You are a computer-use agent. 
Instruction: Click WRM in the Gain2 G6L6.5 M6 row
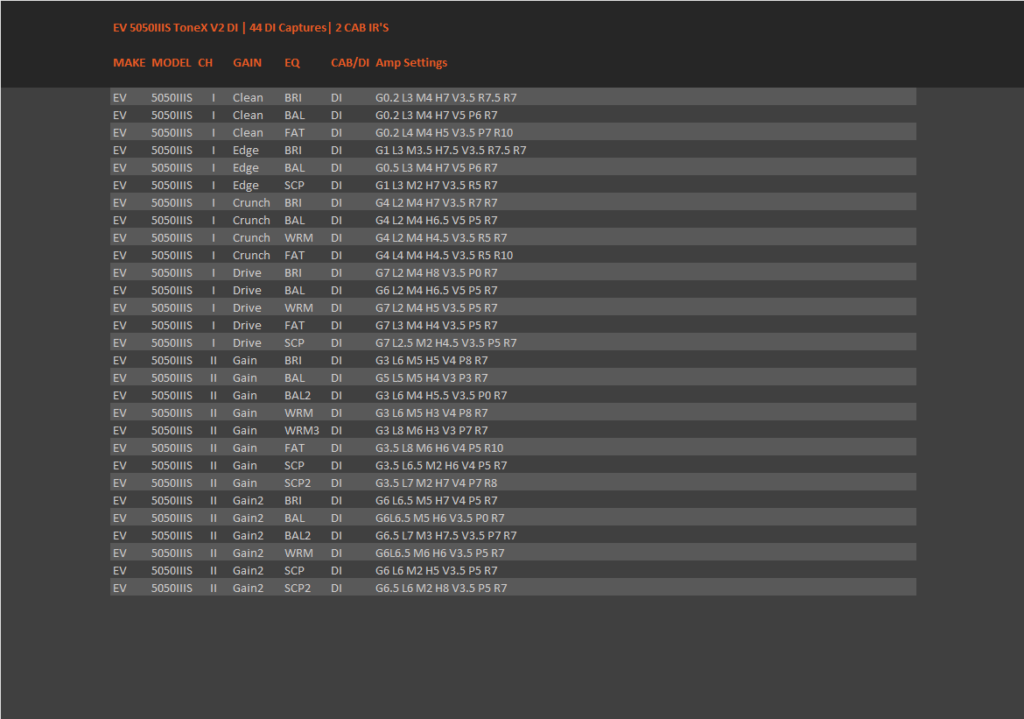[x=298, y=553]
